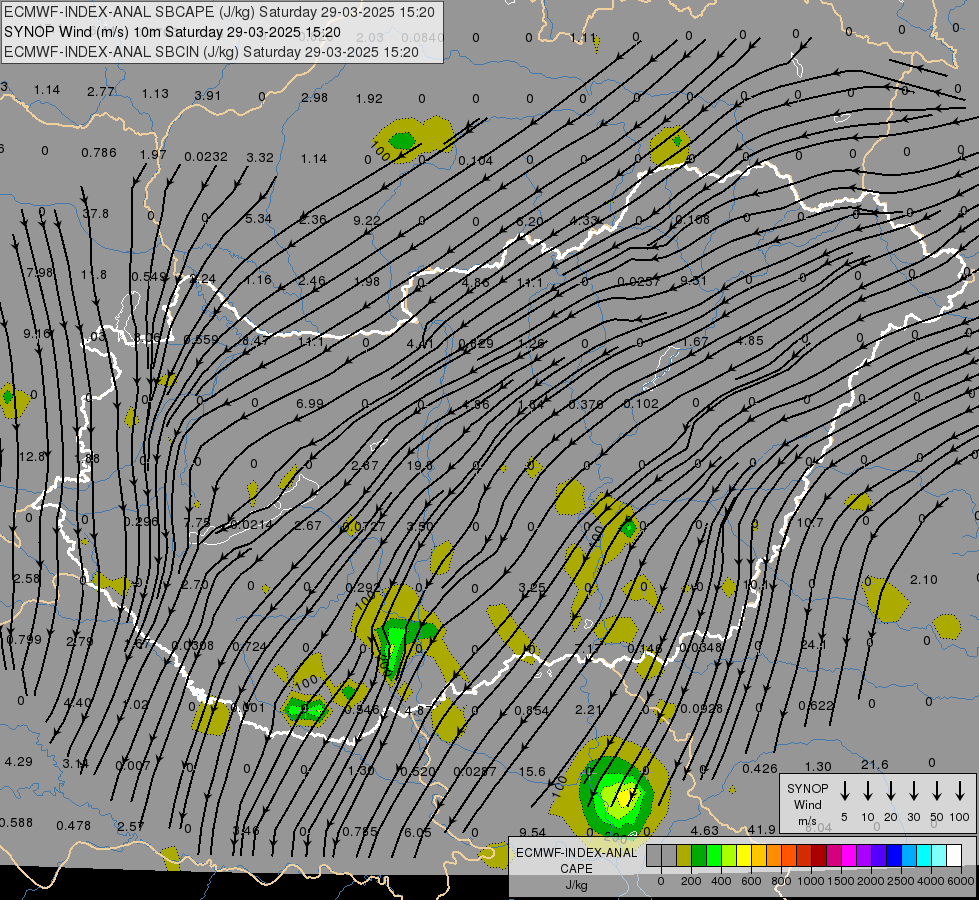Click the map value '6.20'

click(x=530, y=221)
